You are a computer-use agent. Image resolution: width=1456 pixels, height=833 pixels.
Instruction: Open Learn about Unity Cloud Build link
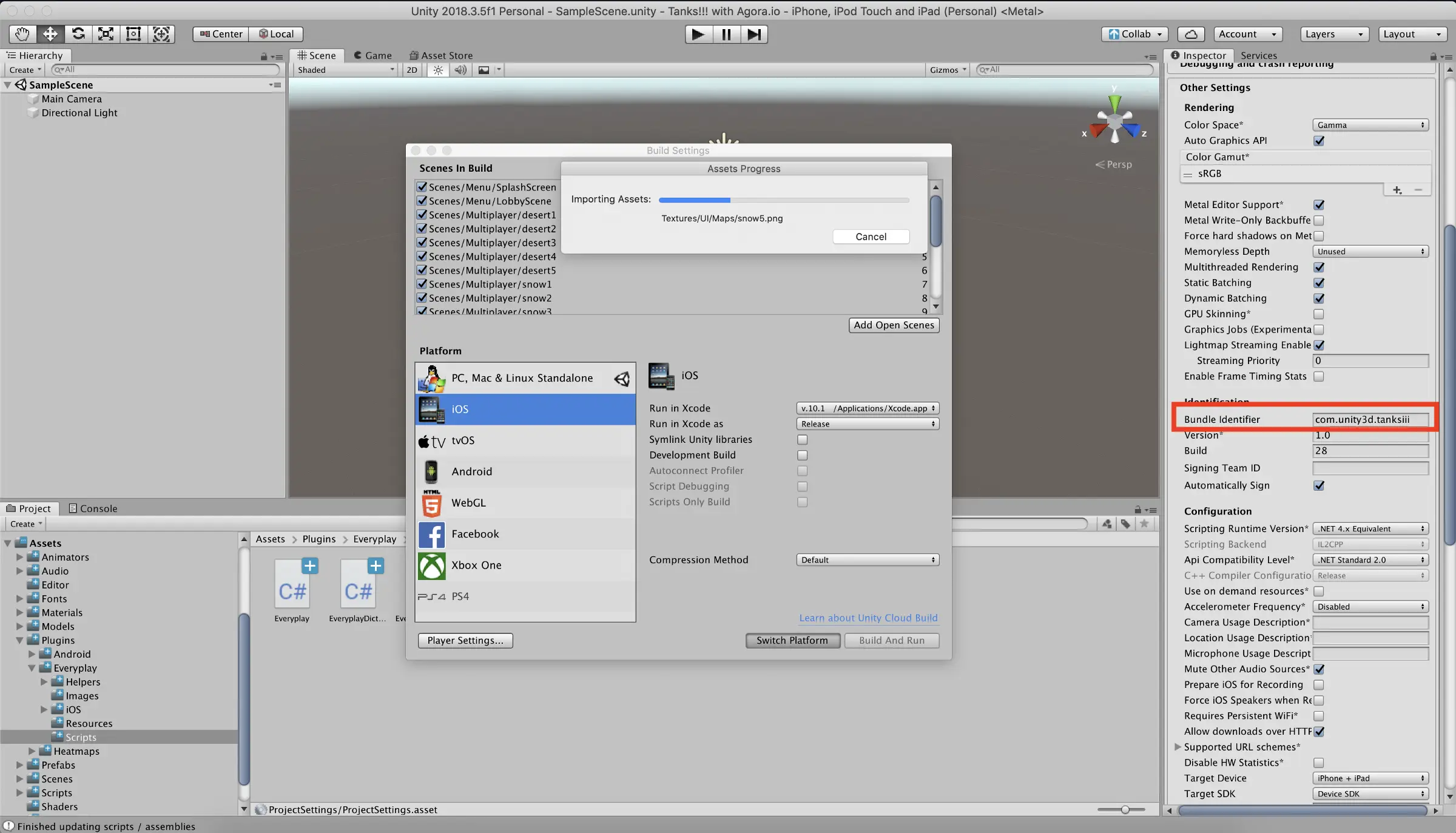(868, 618)
